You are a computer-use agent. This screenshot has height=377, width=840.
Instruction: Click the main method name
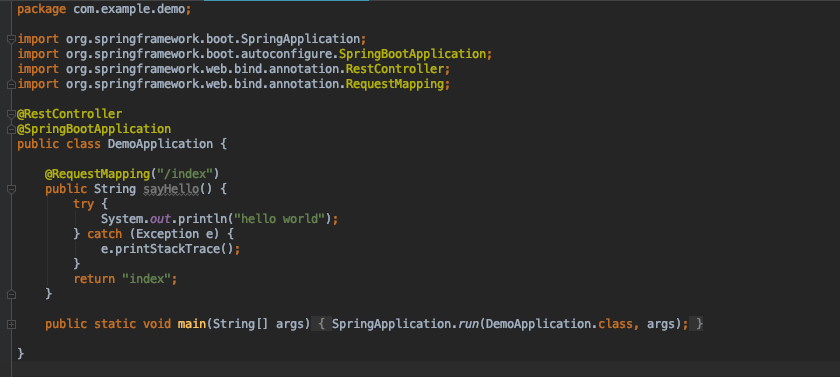point(192,324)
